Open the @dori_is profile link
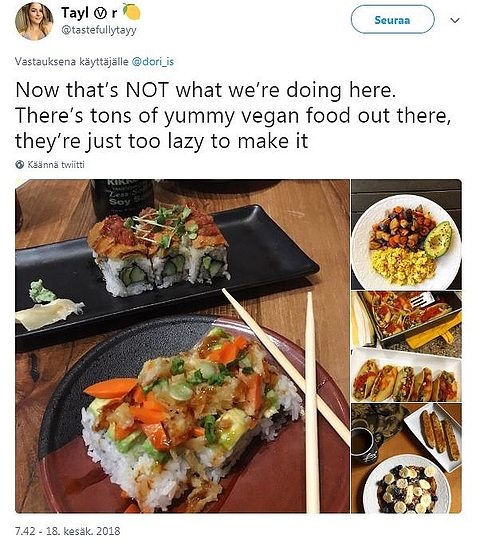Viewport: 480px width, 543px height. pos(153,62)
